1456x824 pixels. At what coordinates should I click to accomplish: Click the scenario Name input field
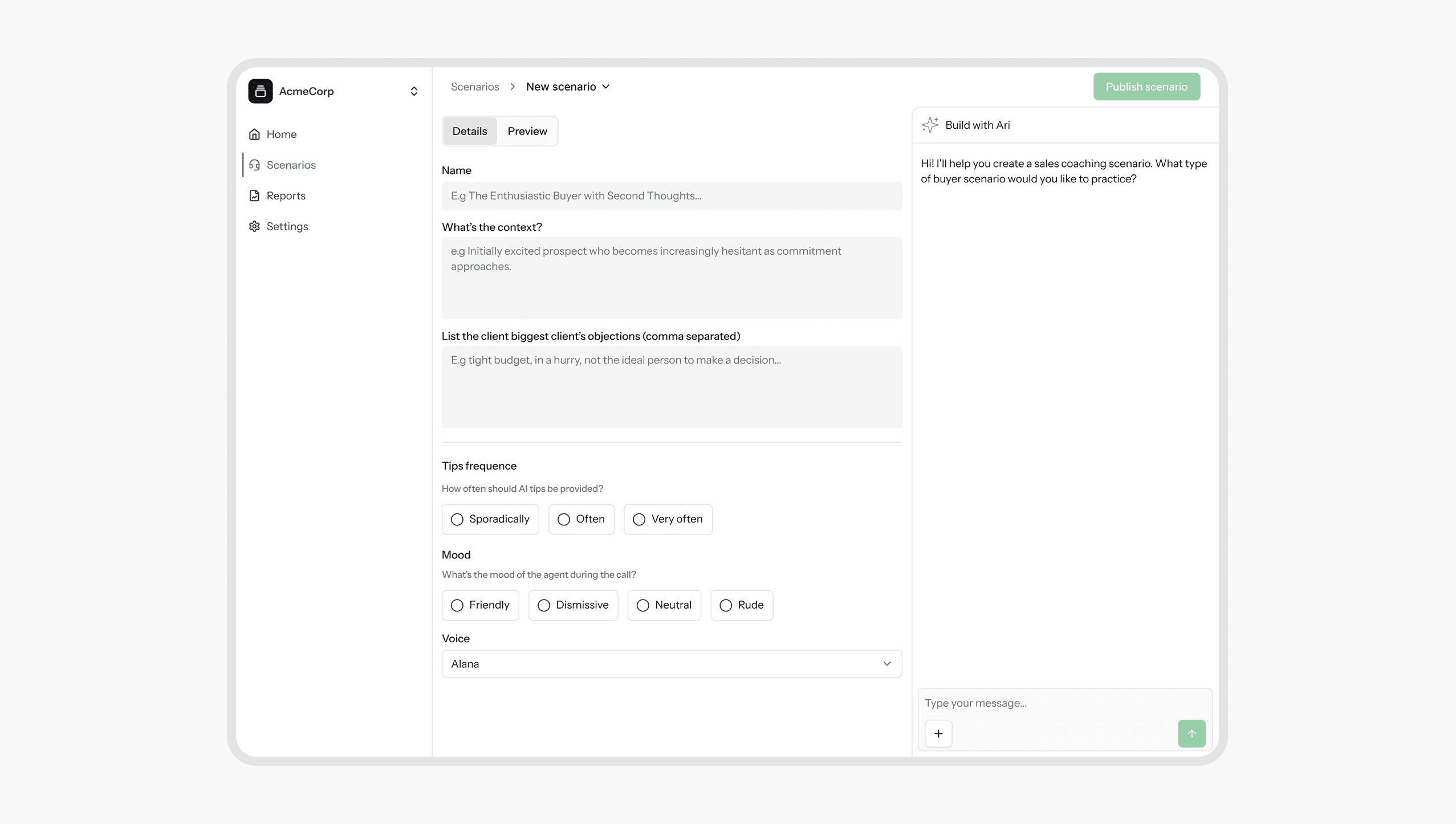672,196
